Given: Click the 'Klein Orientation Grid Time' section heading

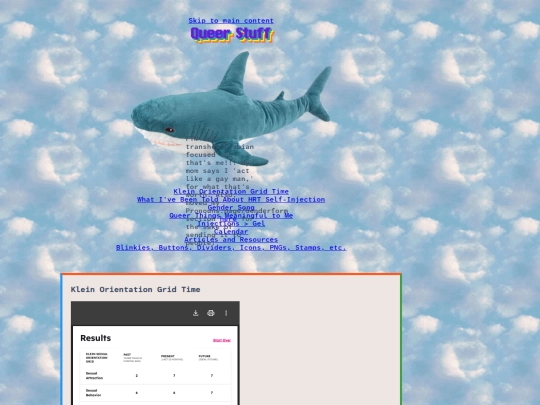Looking at the screenshot, I should pyautogui.click(x=135, y=289).
